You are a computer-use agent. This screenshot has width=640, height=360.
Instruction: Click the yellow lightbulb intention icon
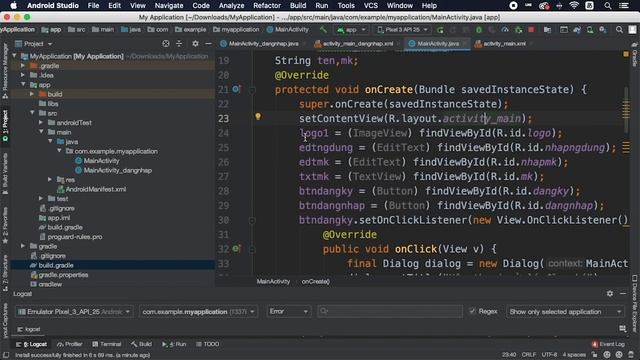pos(258,117)
